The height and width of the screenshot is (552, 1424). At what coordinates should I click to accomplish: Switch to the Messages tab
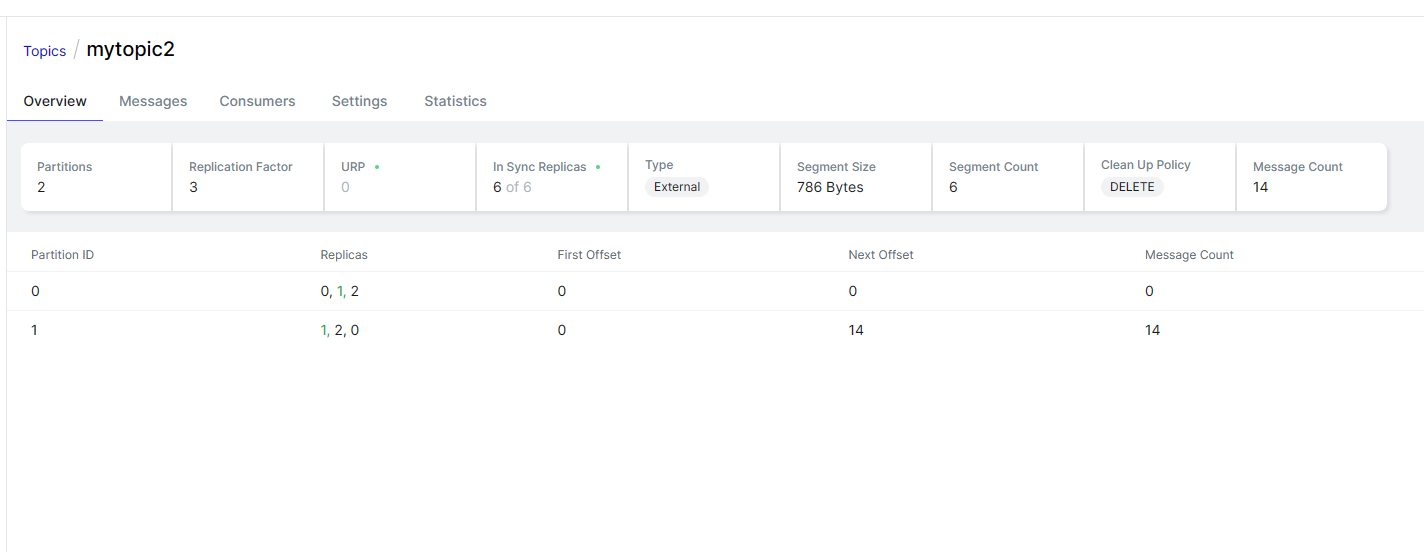pos(153,101)
